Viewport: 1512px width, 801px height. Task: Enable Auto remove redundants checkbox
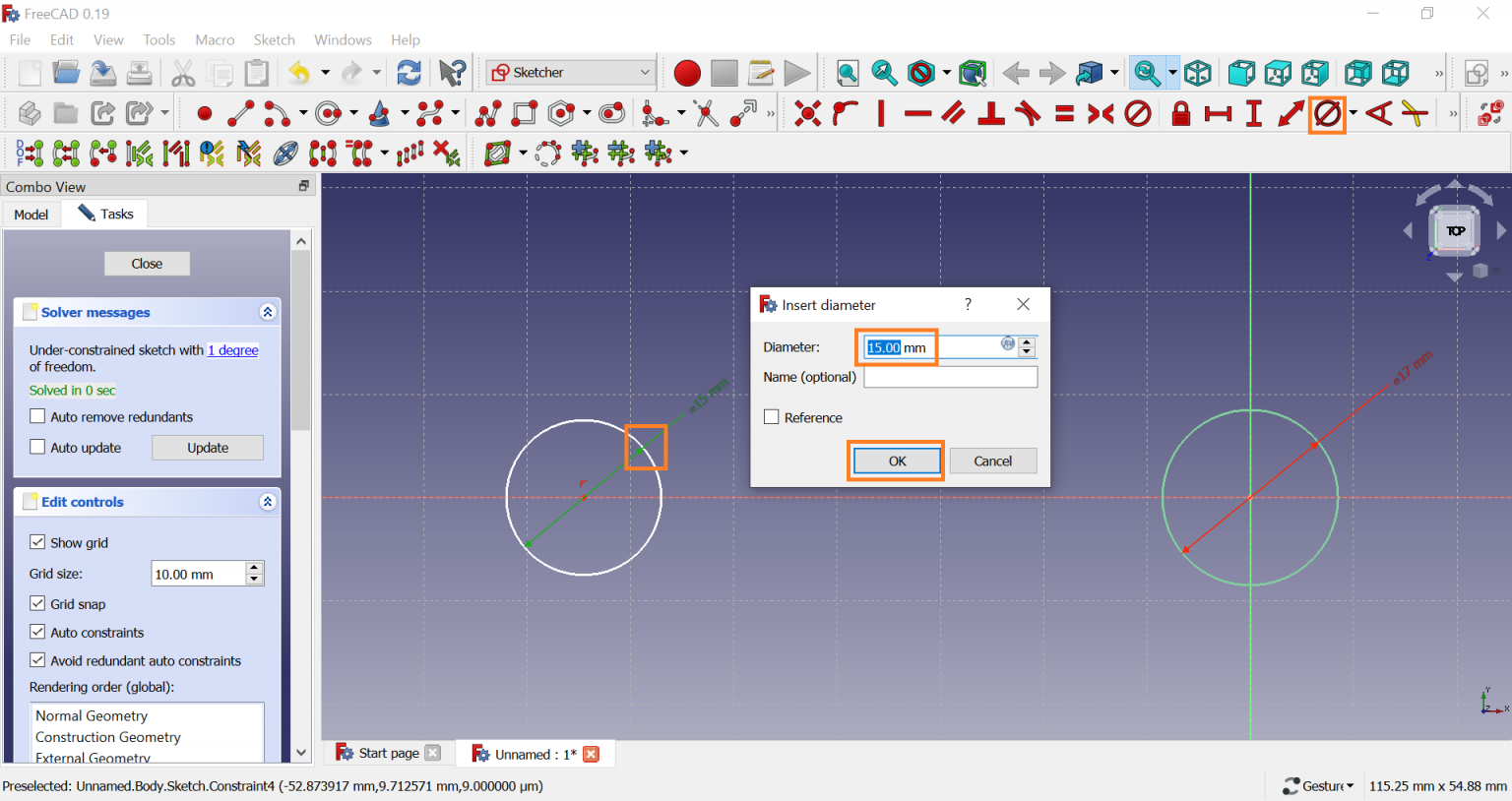tap(38, 417)
